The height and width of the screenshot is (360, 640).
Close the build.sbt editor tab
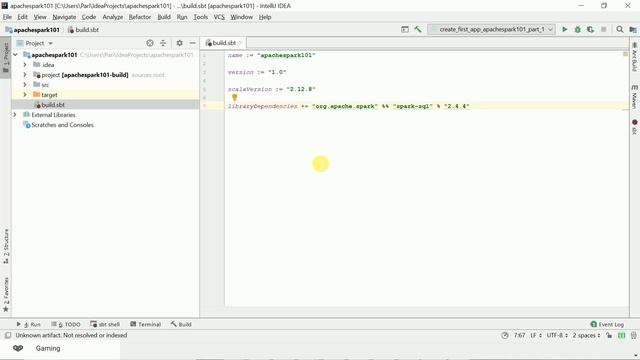[x=240, y=42]
